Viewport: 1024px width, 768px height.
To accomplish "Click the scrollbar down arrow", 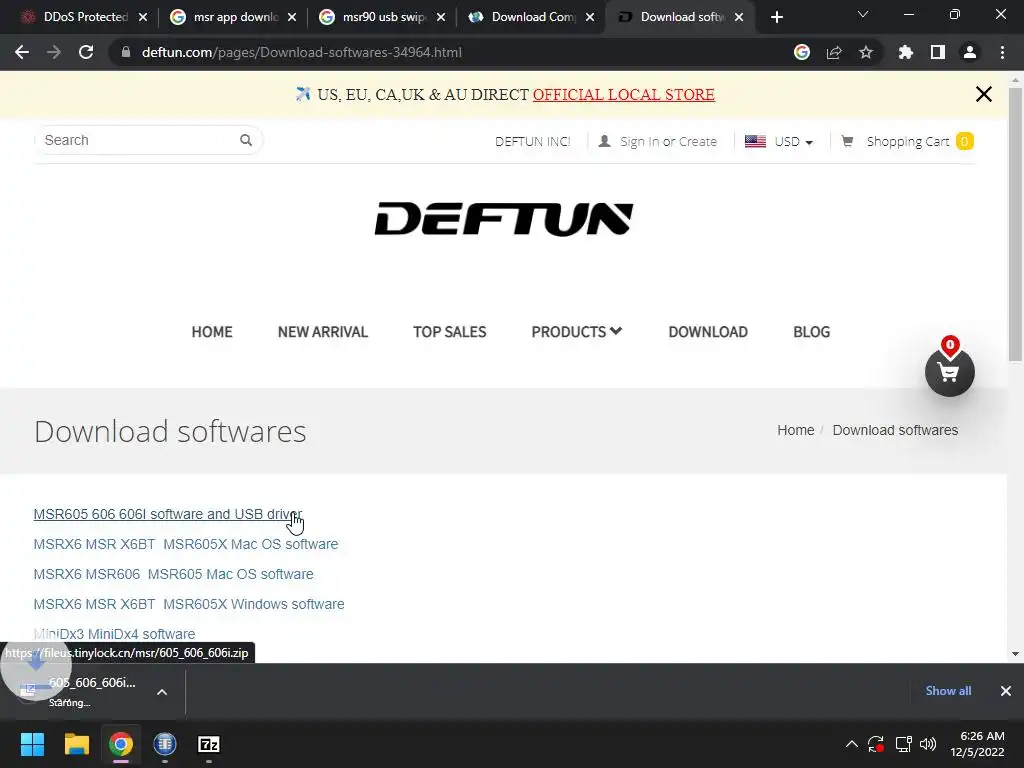I will 1016,654.
